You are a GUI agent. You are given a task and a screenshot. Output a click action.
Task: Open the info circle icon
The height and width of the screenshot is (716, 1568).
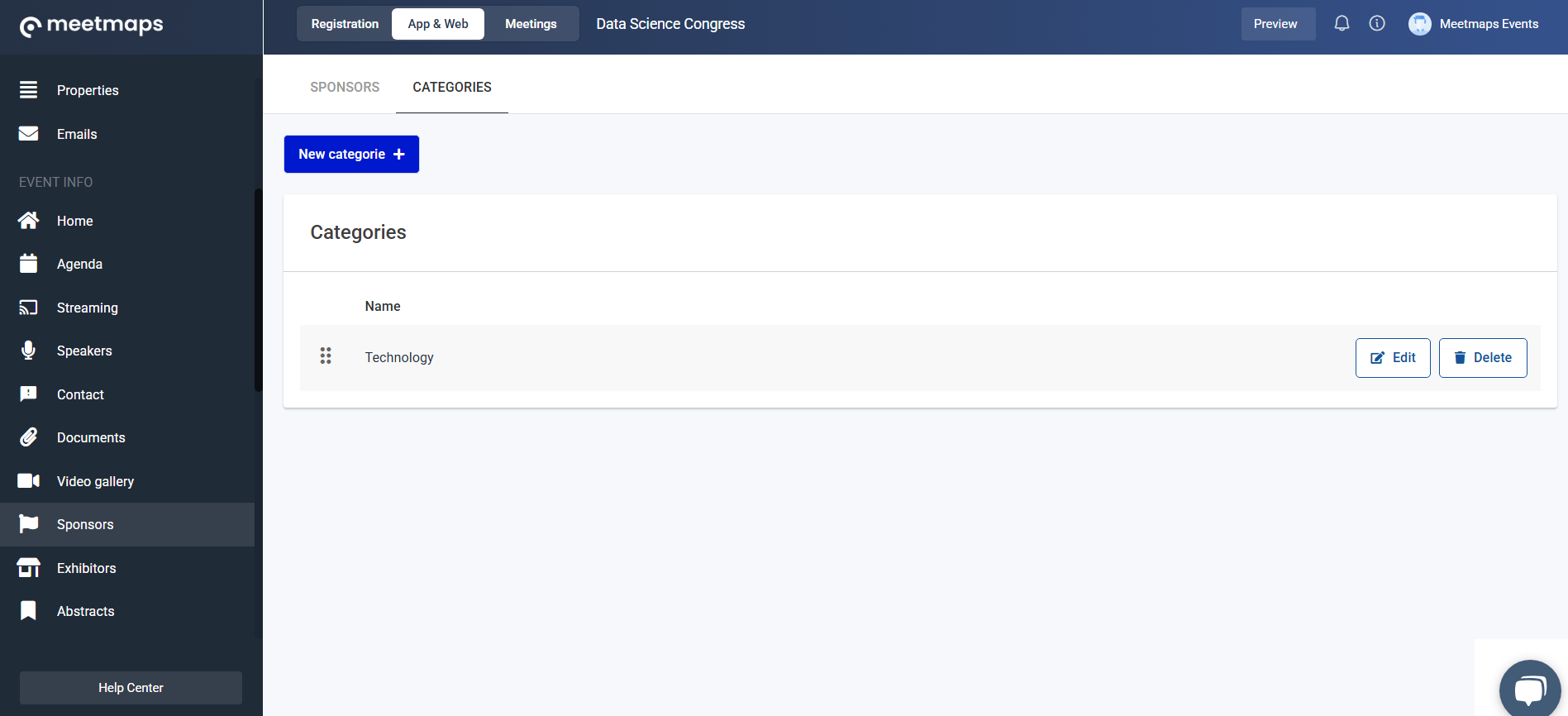point(1377,24)
